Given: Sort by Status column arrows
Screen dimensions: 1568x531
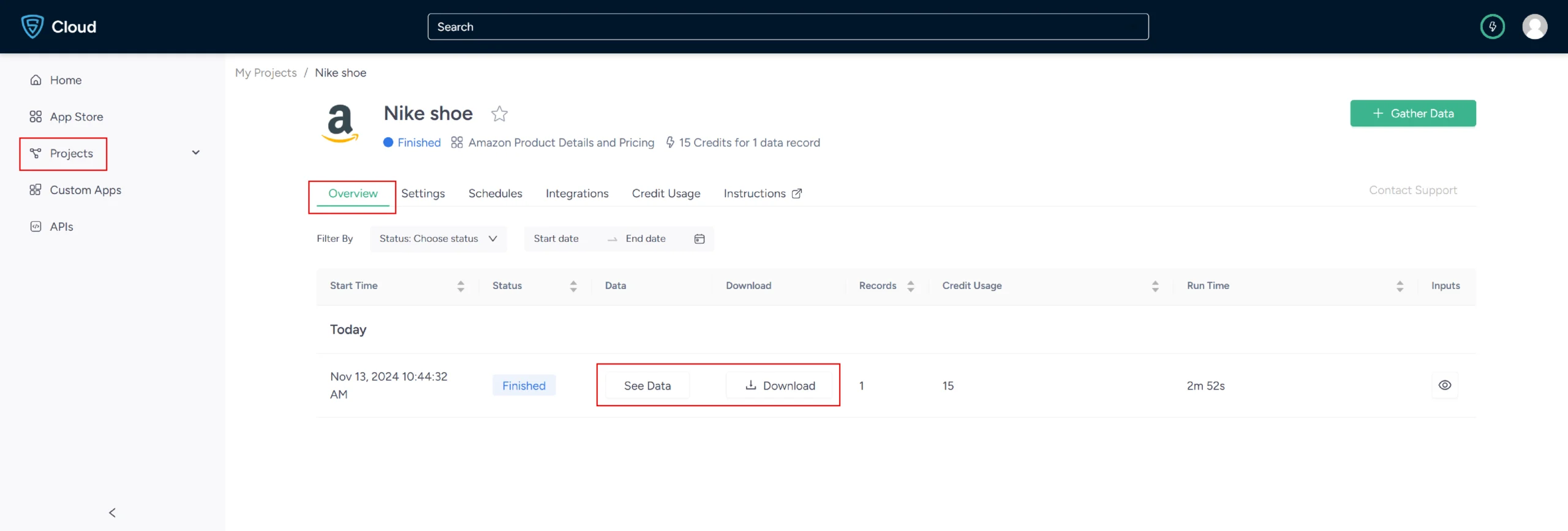Looking at the screenshot, I should 573,286.
